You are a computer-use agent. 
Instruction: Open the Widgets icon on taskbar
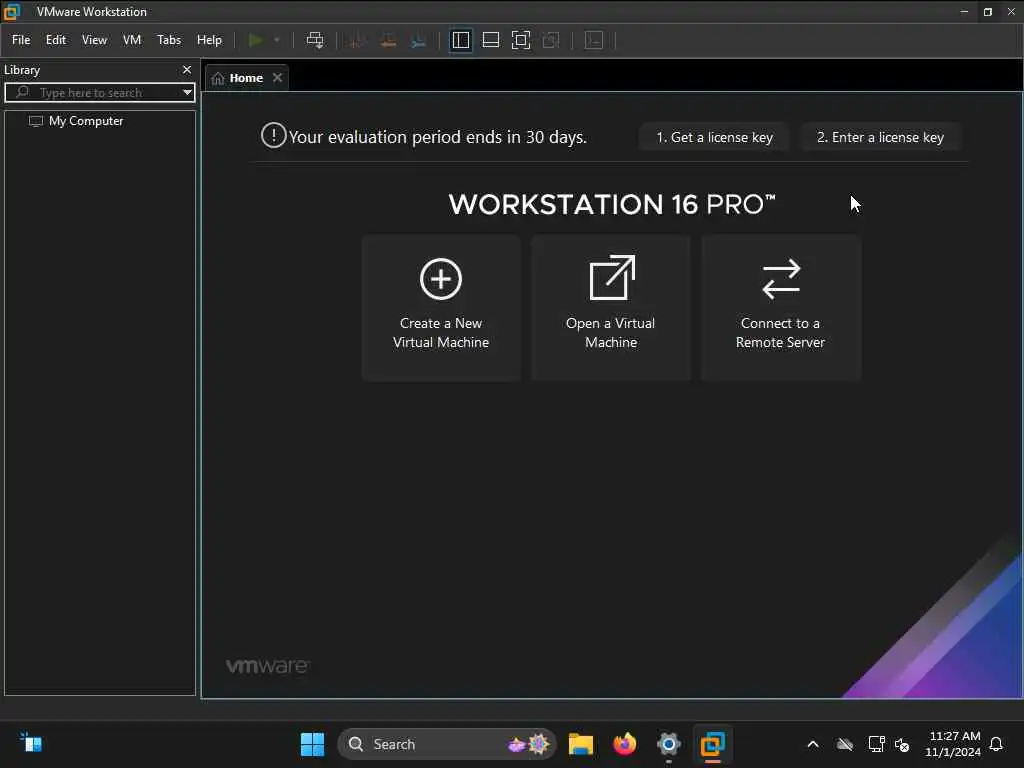(31, 743)
